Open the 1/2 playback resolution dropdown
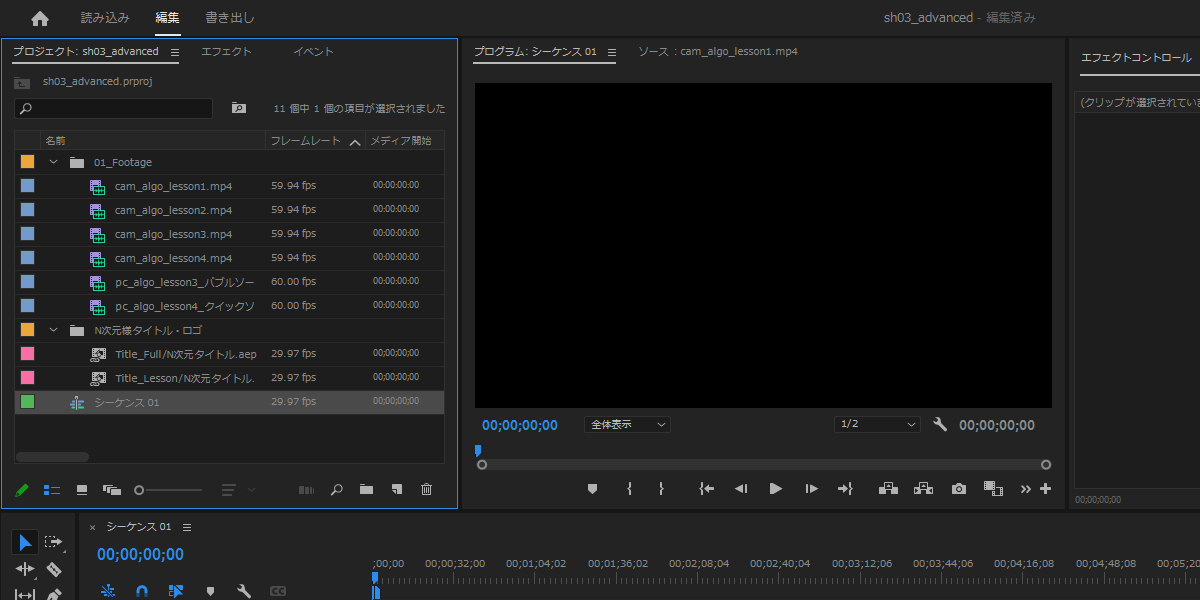The image size is (1200, 600). coord(877,425)
